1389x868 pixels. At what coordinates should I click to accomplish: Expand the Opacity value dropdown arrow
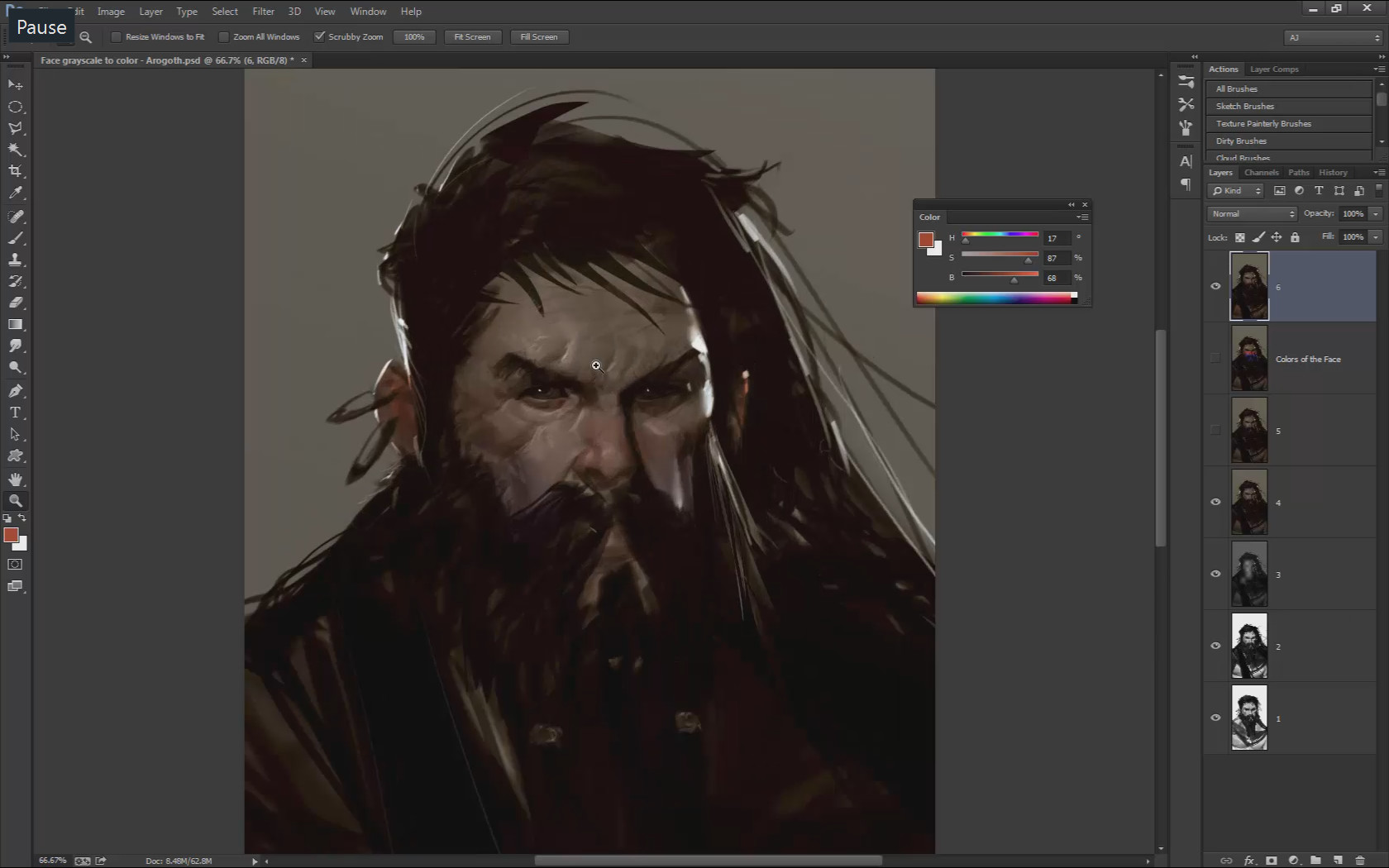coord(1376,214)
